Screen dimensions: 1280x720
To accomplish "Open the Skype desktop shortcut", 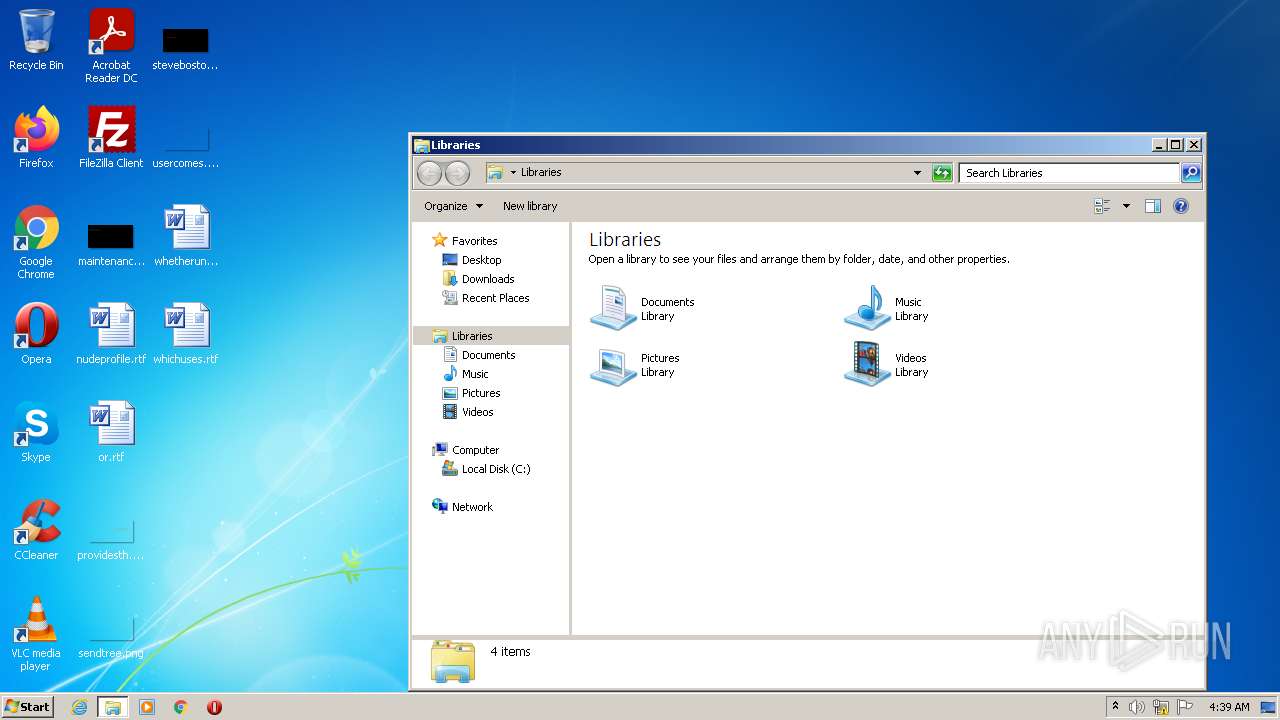I will (36, 431).
